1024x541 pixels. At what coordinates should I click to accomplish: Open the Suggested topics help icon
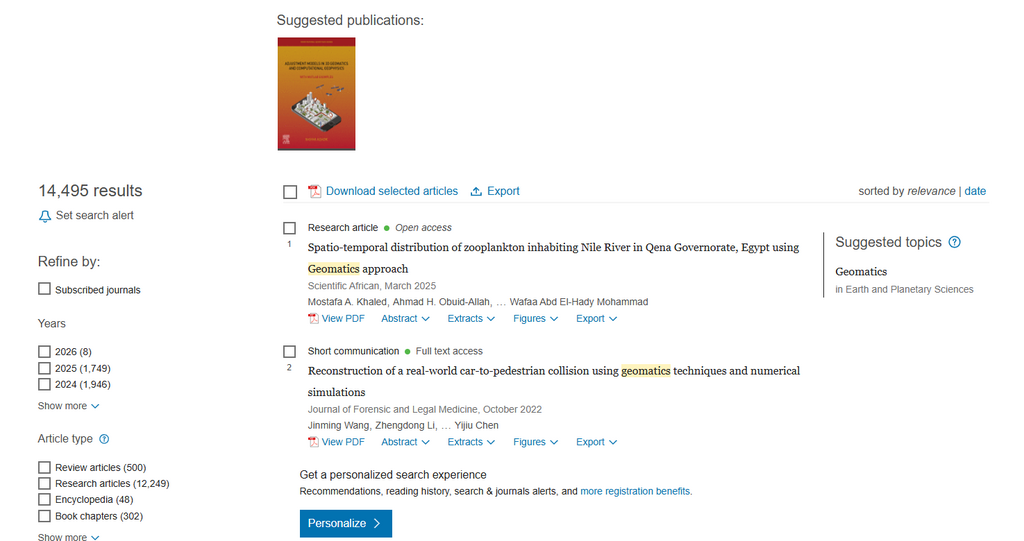(x=955, y=242)
